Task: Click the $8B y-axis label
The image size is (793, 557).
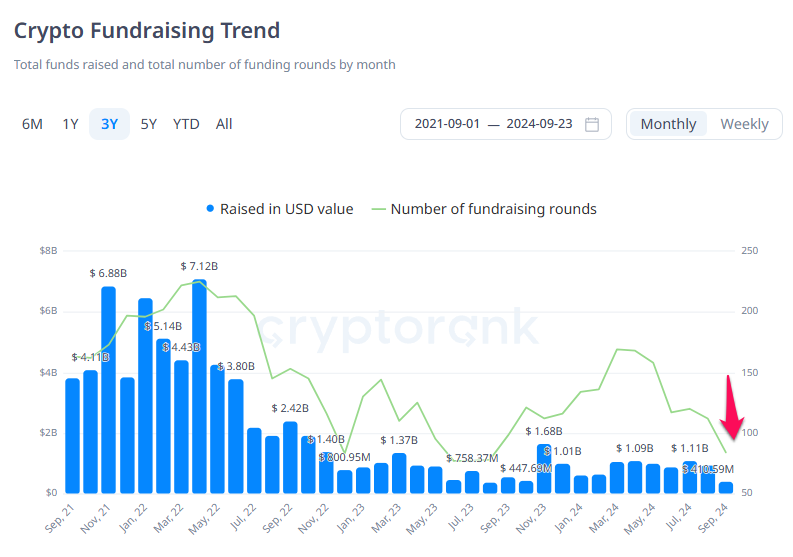Action: tap(49, 250)
